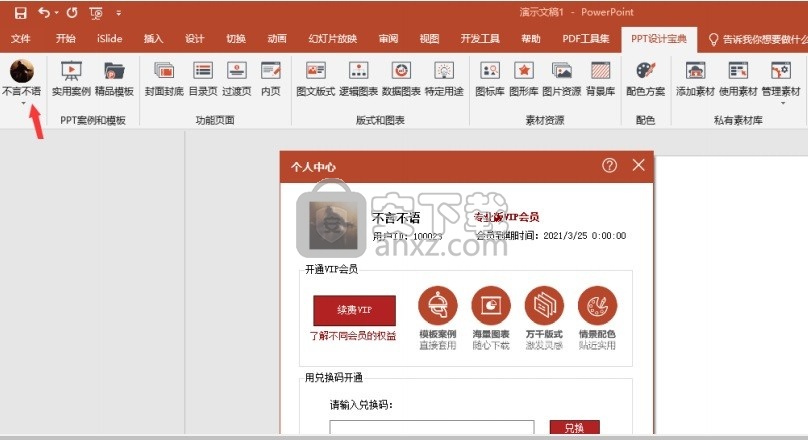Click the 会员到期时间 2021/3/25 text
Screen dimensions: 808x440
(550, 236)
